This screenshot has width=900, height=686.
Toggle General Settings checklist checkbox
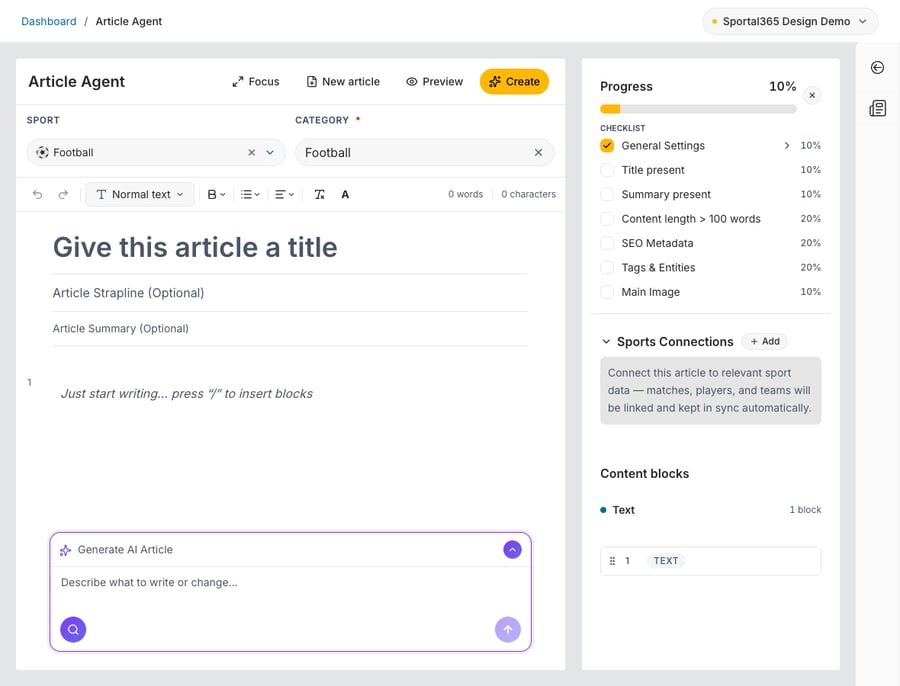tap(607, 146)
